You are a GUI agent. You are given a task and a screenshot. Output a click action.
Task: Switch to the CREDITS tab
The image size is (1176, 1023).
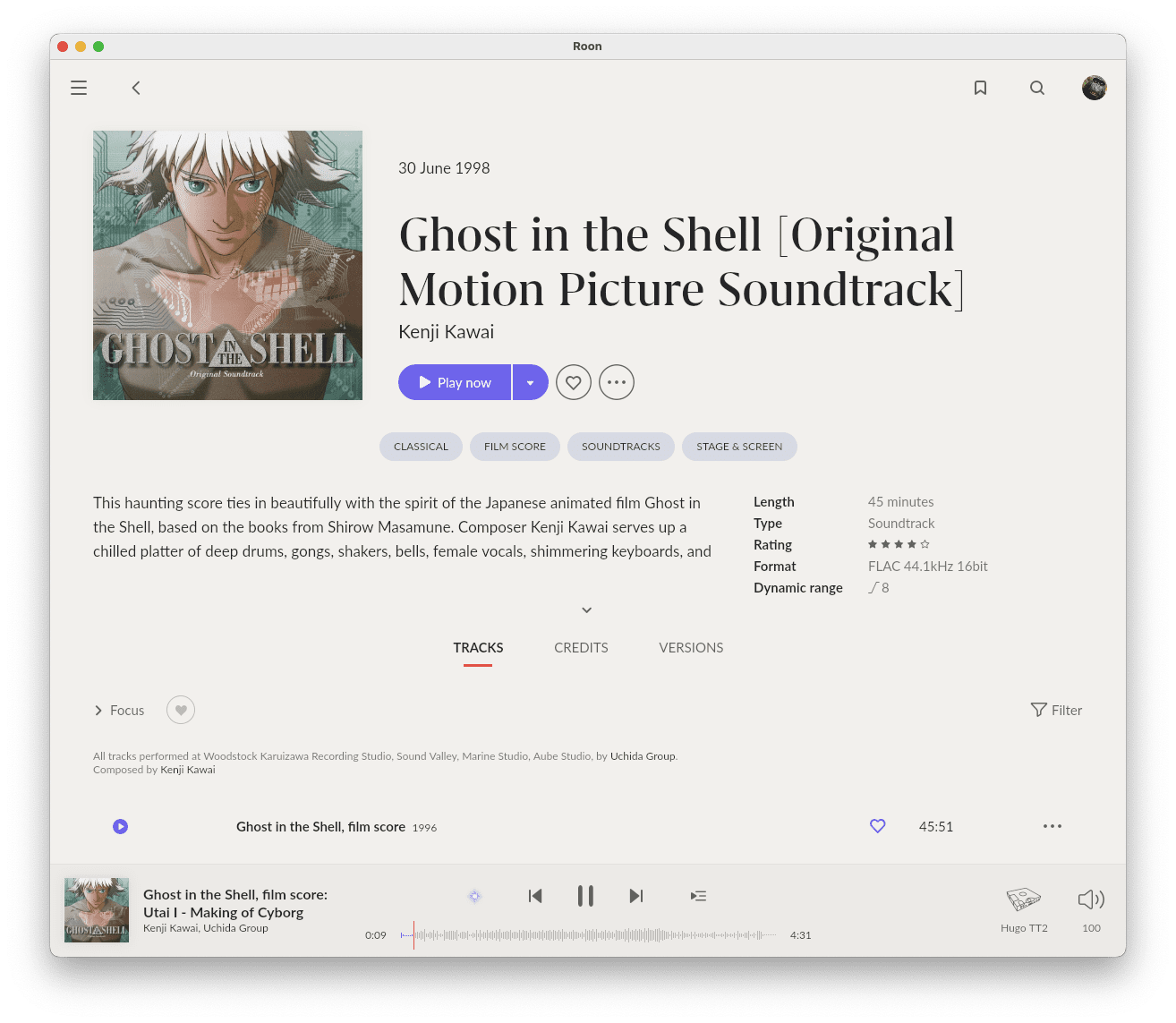(581, 648)
